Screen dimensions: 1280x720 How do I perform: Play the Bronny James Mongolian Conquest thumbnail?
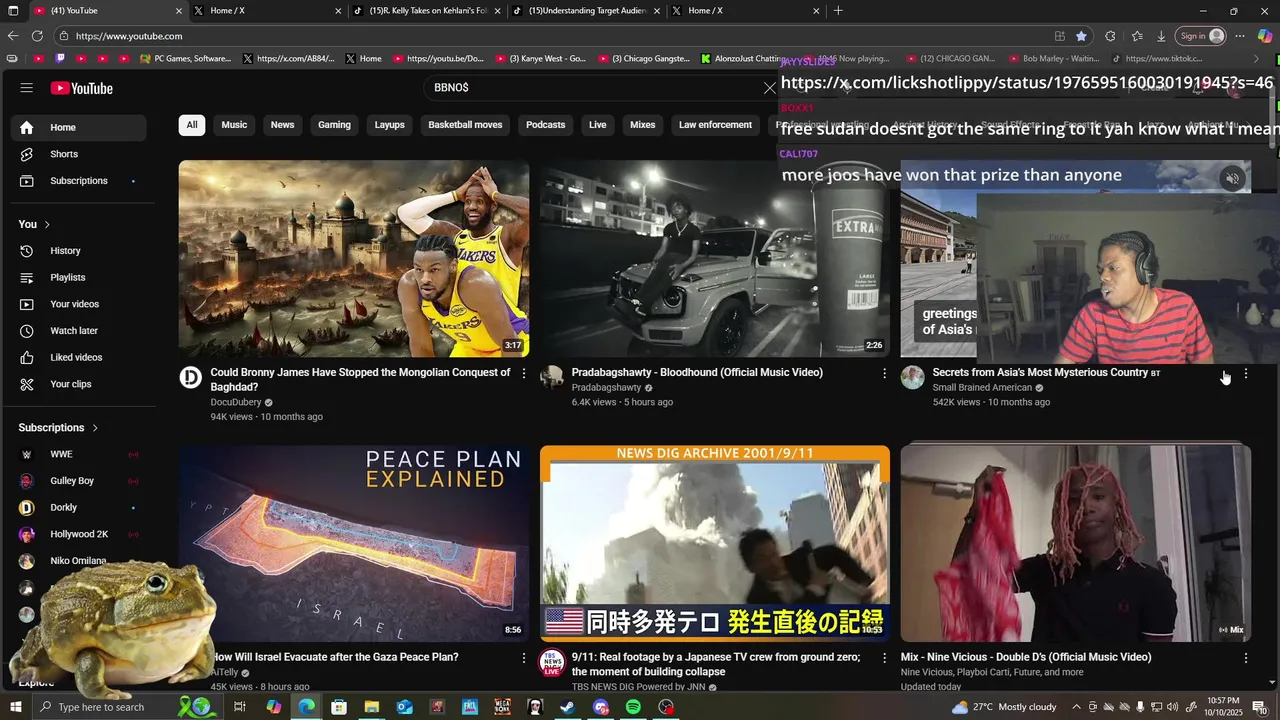(354, 259)
